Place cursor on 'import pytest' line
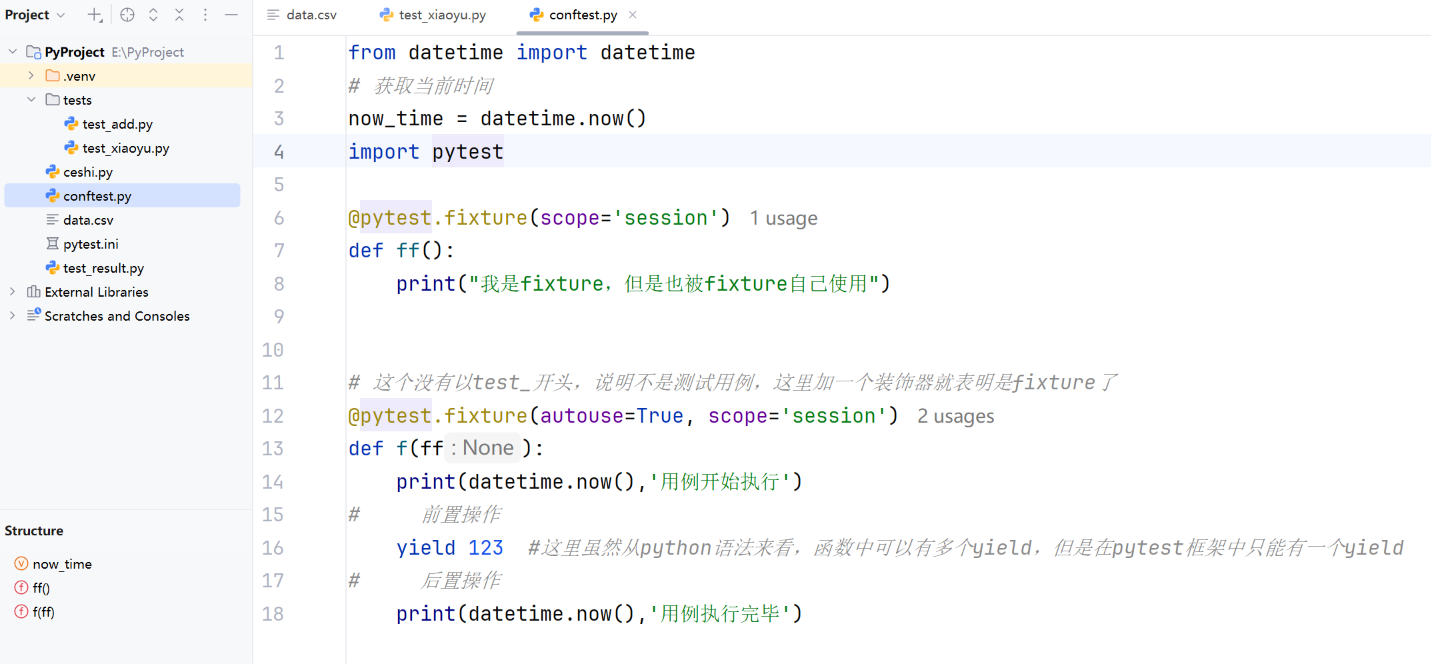The height and width of the screenshot is (664, 1432). pyautogui.click(x=426, y=152)
